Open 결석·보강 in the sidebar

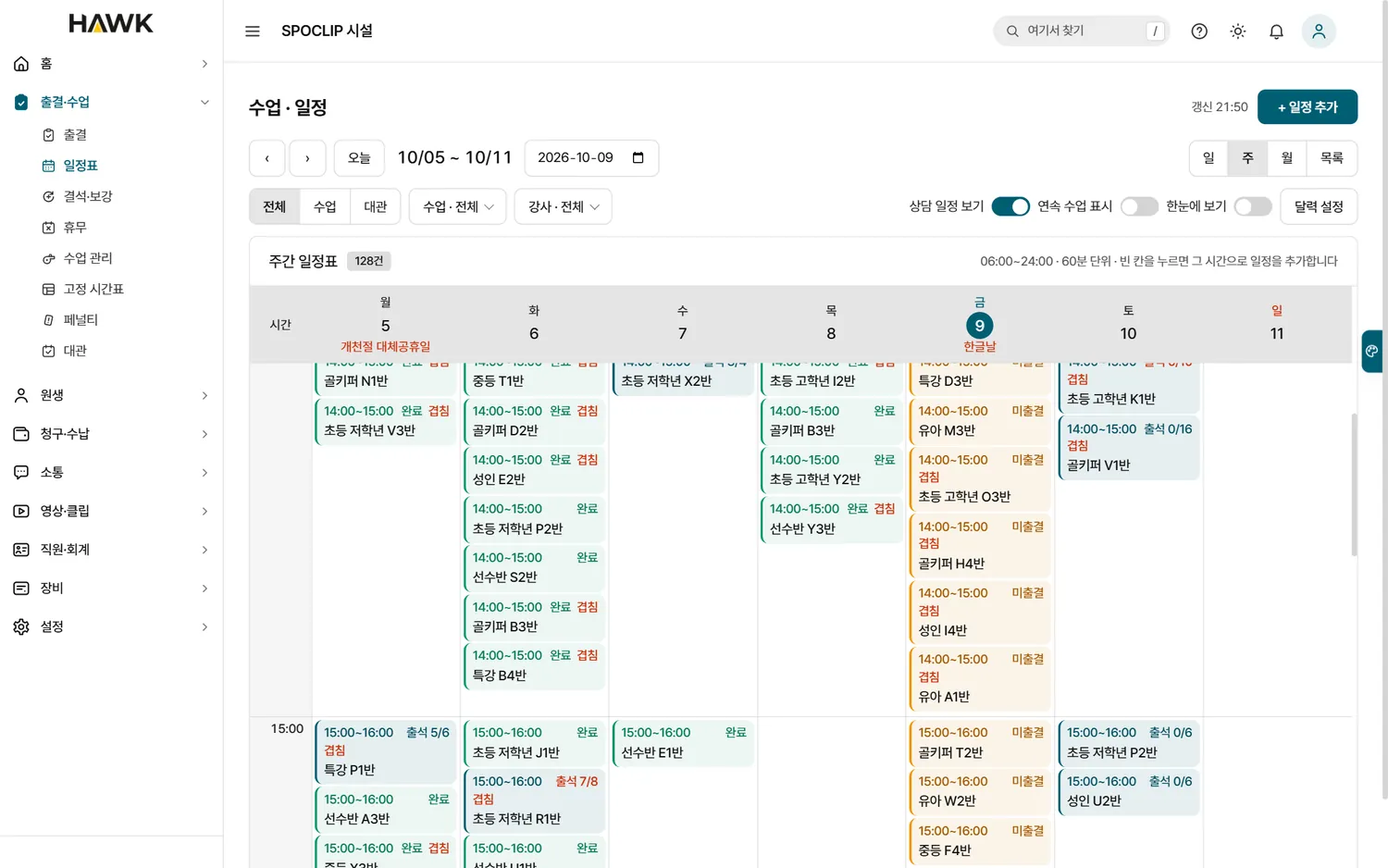pyautogui.click(x=88, y=196)
